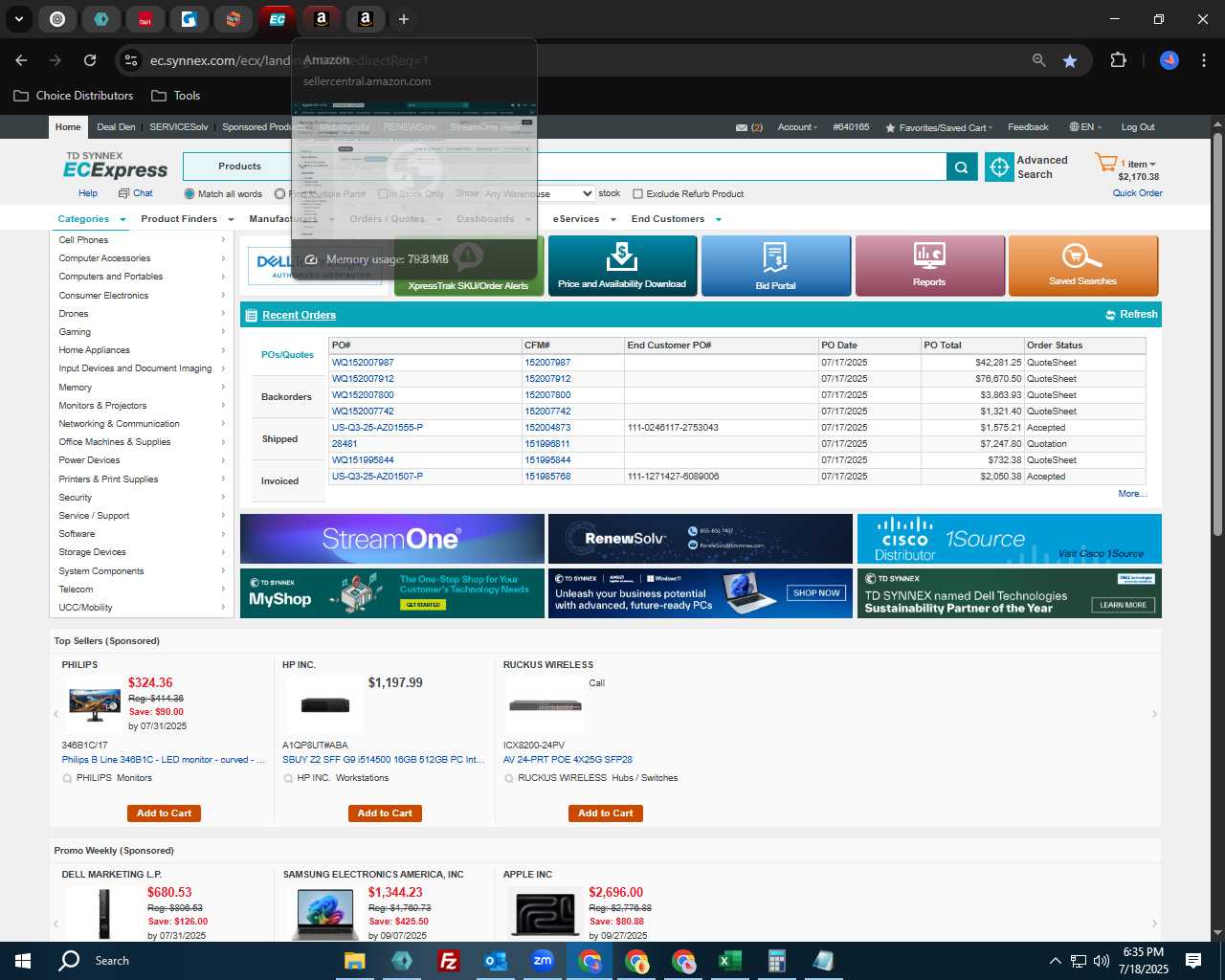Open Advanced Search crosshair icon

pos(999,167)
